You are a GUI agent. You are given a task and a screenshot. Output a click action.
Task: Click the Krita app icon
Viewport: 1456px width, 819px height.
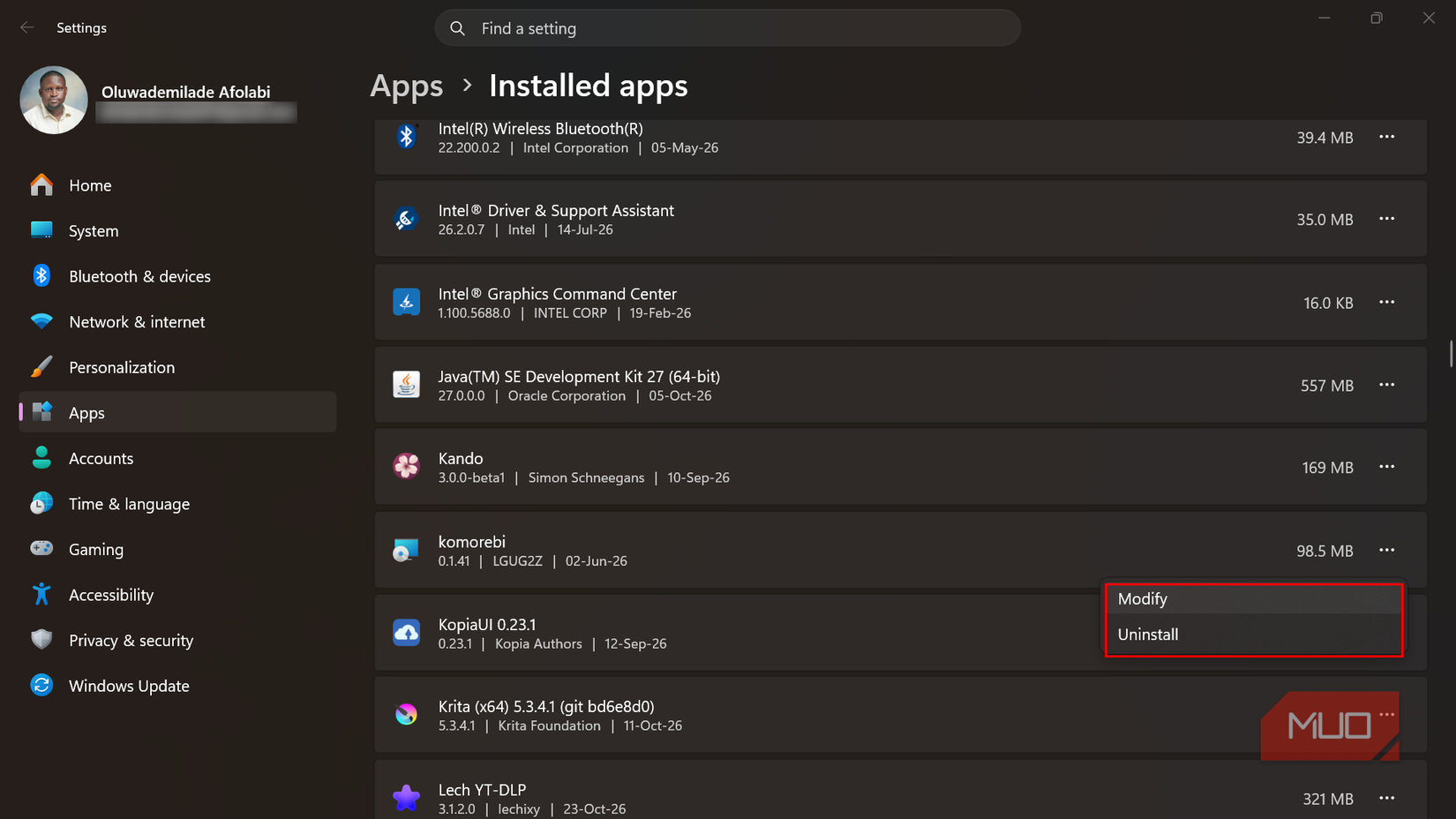406,715
